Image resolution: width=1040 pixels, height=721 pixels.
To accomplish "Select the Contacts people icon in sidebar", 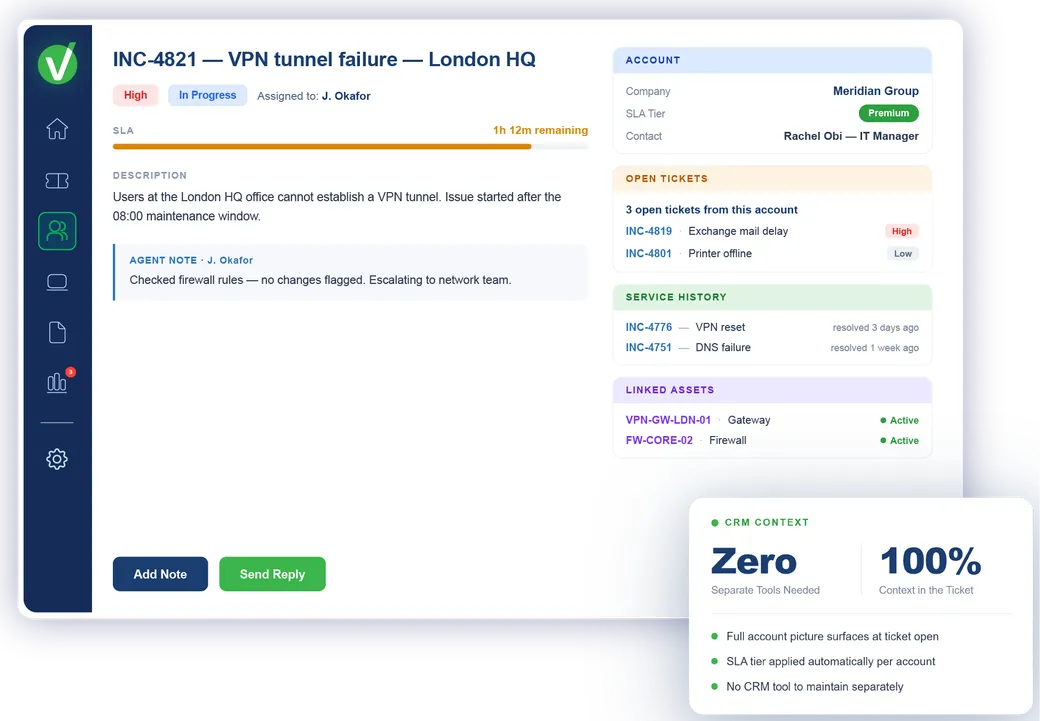I will pos(57,231).
